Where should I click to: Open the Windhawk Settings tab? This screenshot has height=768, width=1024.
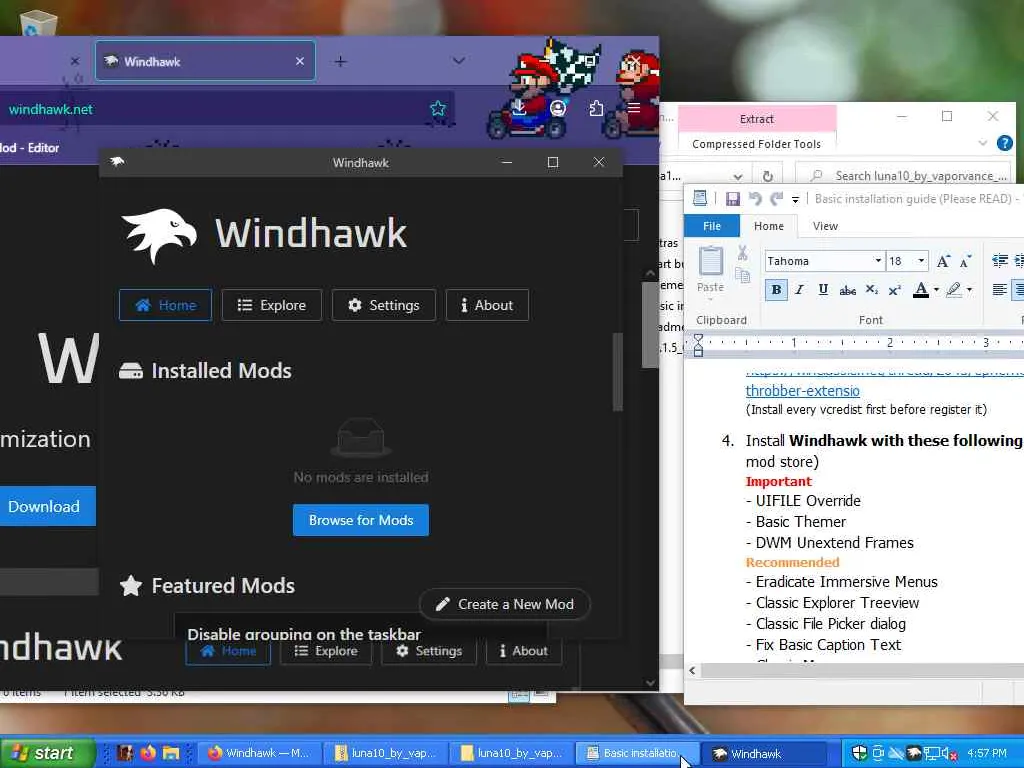pyautogui.click(x=384, y=305)
